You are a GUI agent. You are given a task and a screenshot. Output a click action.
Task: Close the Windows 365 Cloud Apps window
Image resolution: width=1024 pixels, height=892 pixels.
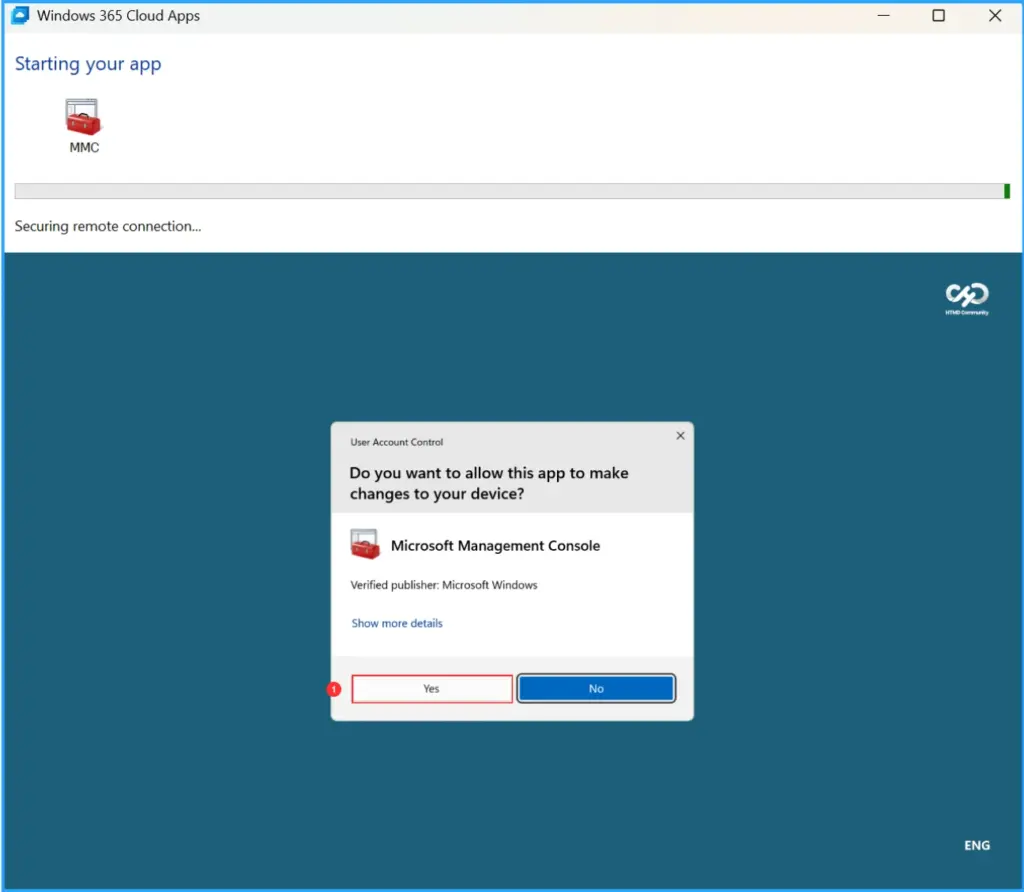click(x=995, y=16)
